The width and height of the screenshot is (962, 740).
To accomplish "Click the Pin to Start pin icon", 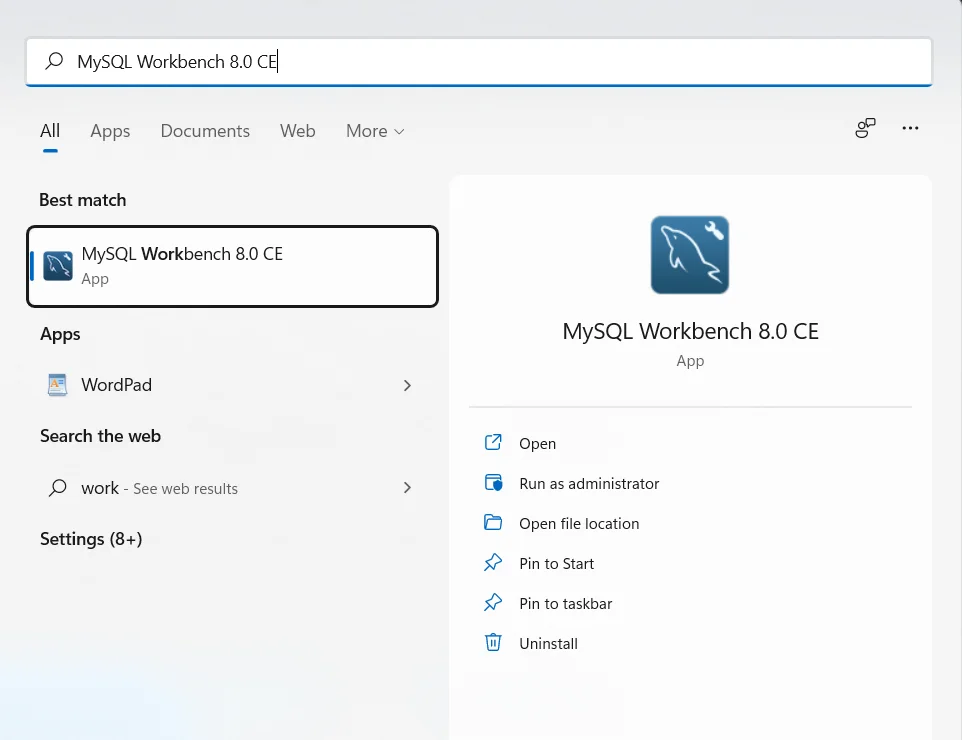I will [x=493, y=563].
